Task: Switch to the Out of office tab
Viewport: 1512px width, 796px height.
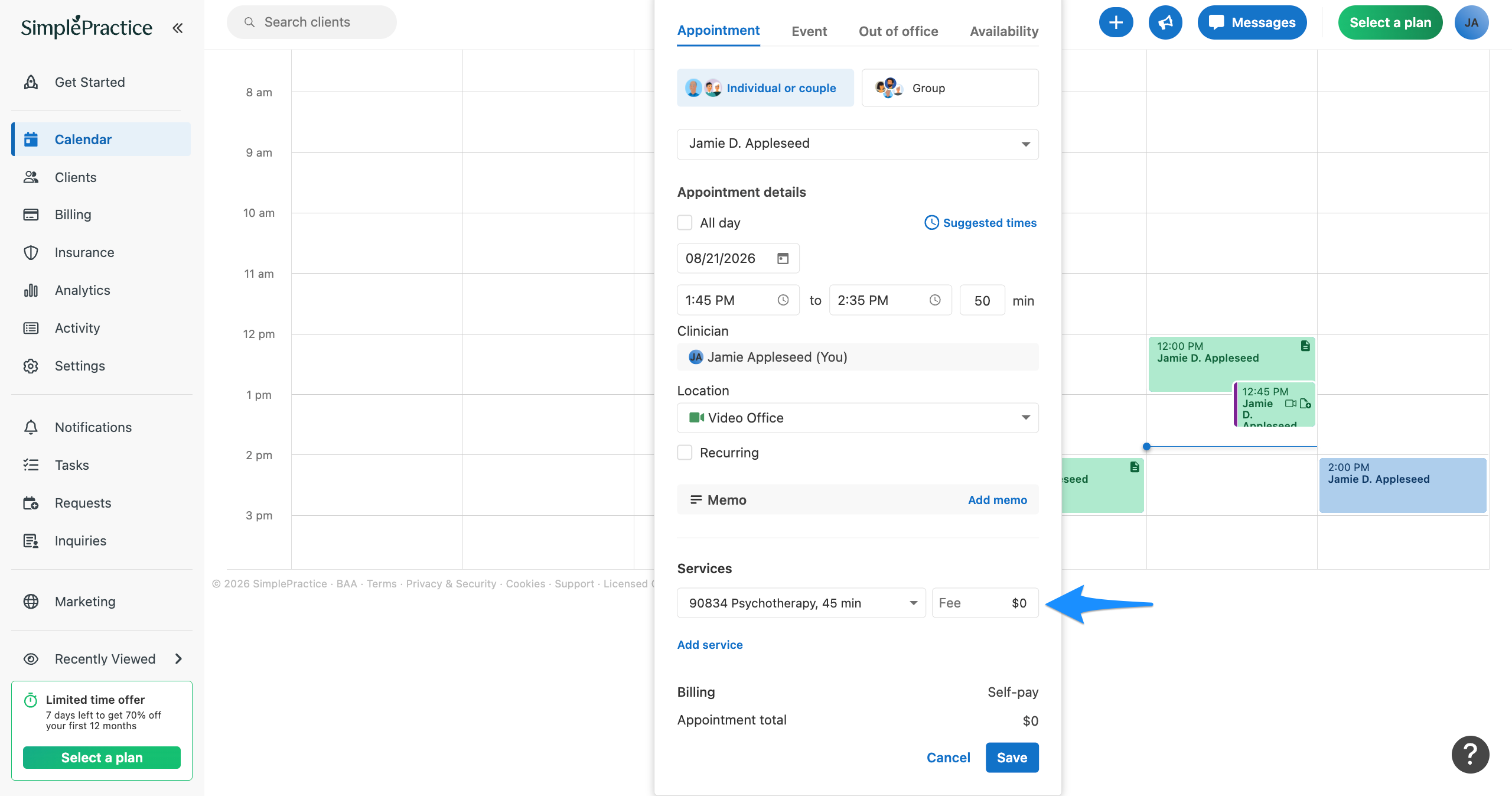Action: (x=898, y=31)
